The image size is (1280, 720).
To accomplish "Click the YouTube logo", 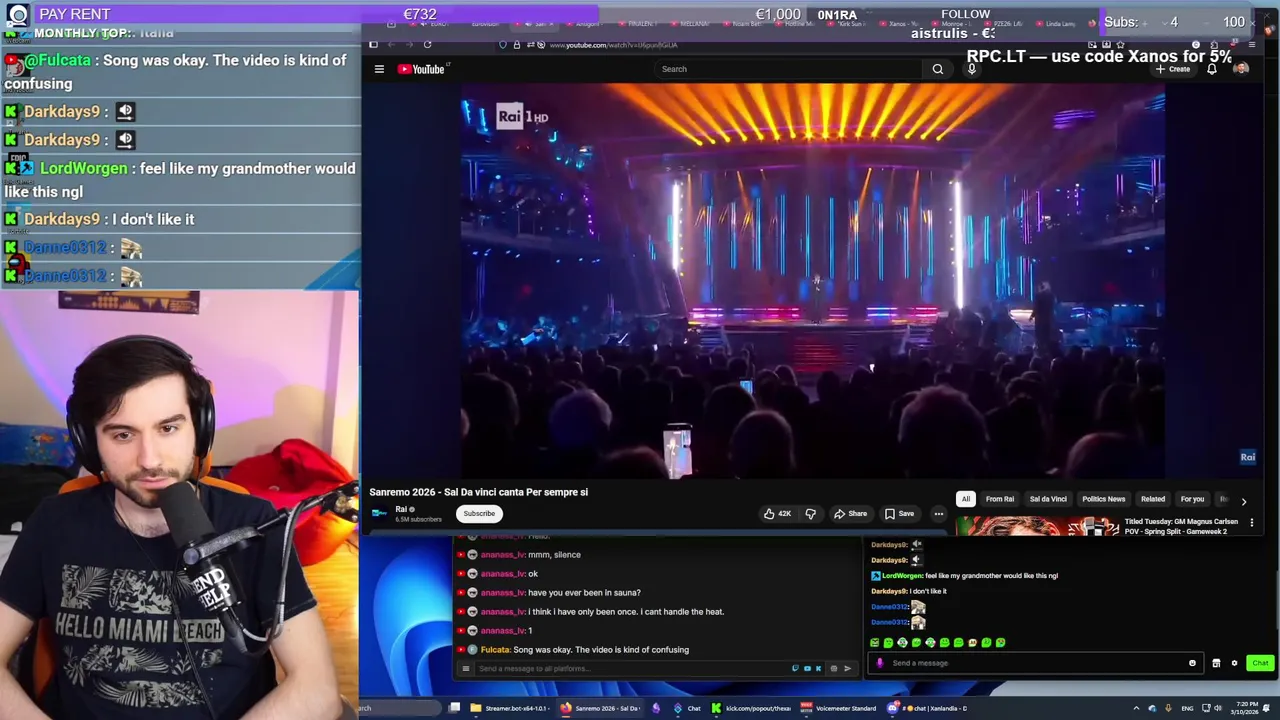I will (x=421, y=69).
